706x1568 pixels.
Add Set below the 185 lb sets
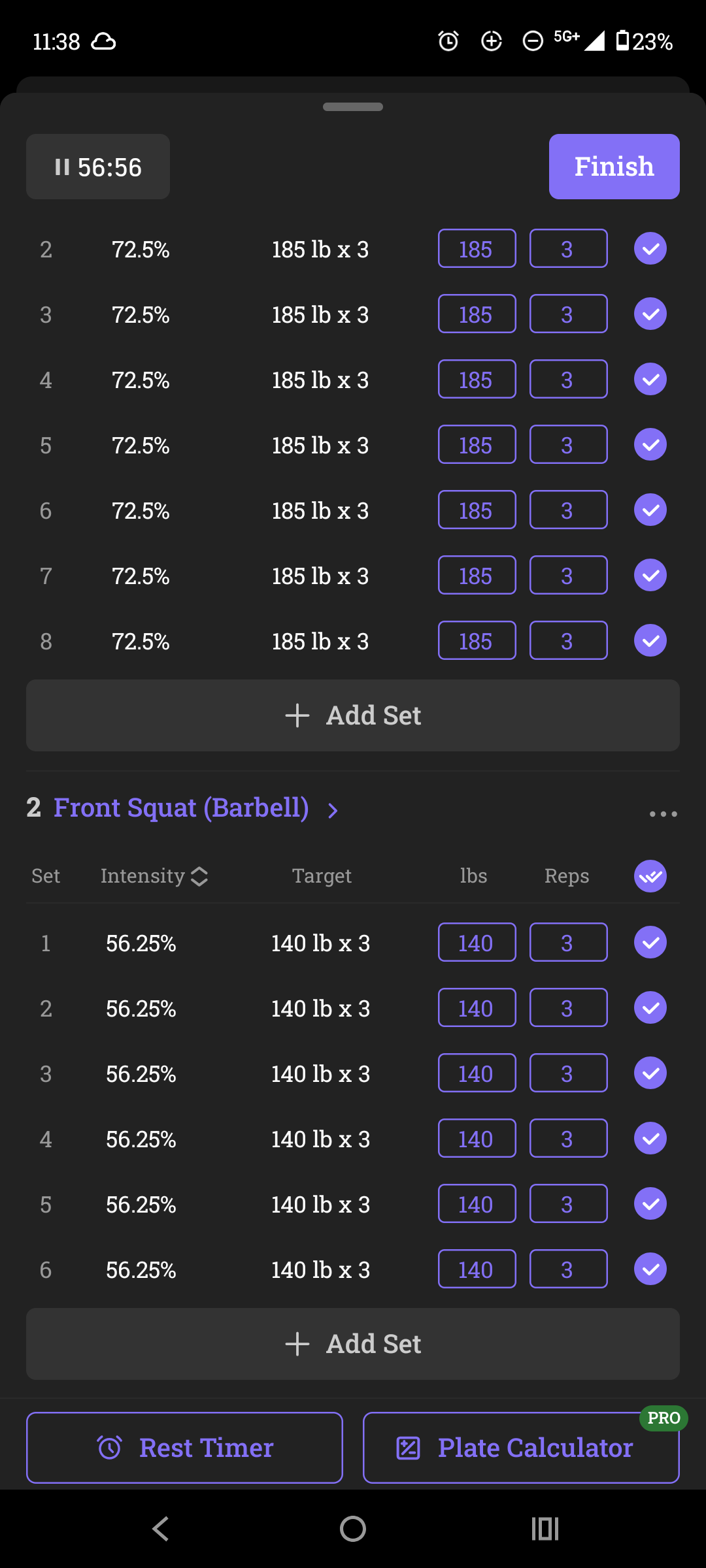coord(353,715)
